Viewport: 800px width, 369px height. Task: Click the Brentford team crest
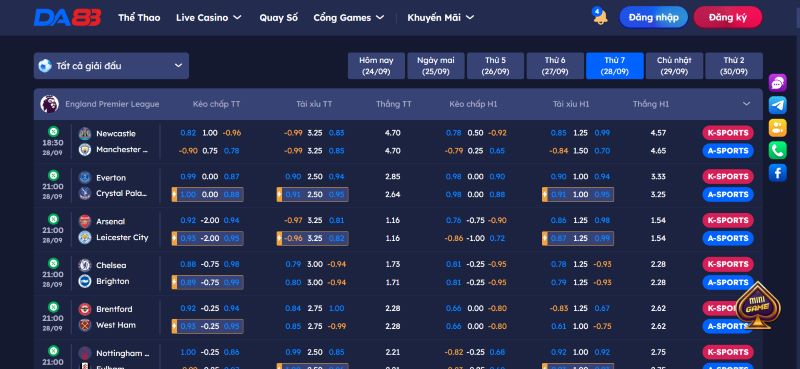tap(85, 309)
